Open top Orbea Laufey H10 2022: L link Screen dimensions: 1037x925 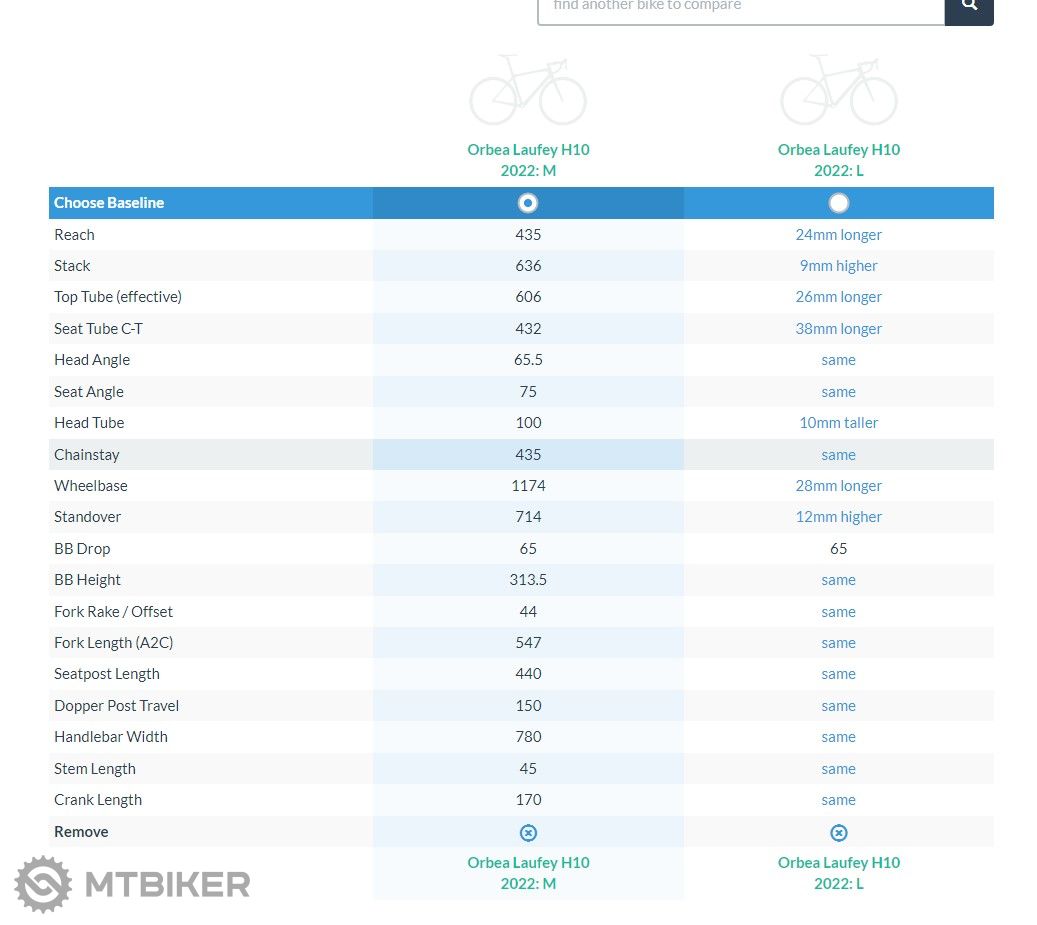pos(838,160)
